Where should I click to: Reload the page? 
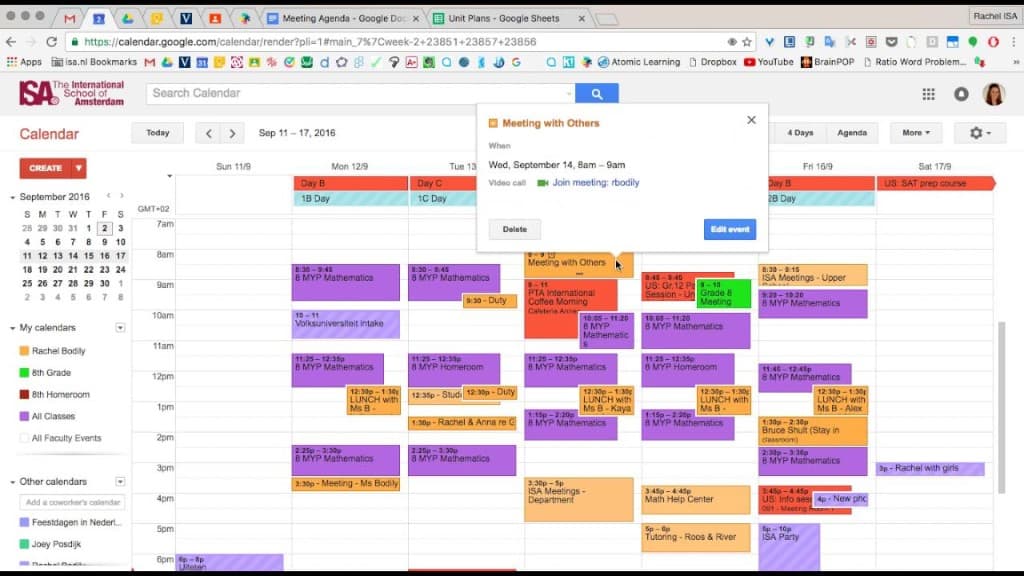[x=52, y=42]
